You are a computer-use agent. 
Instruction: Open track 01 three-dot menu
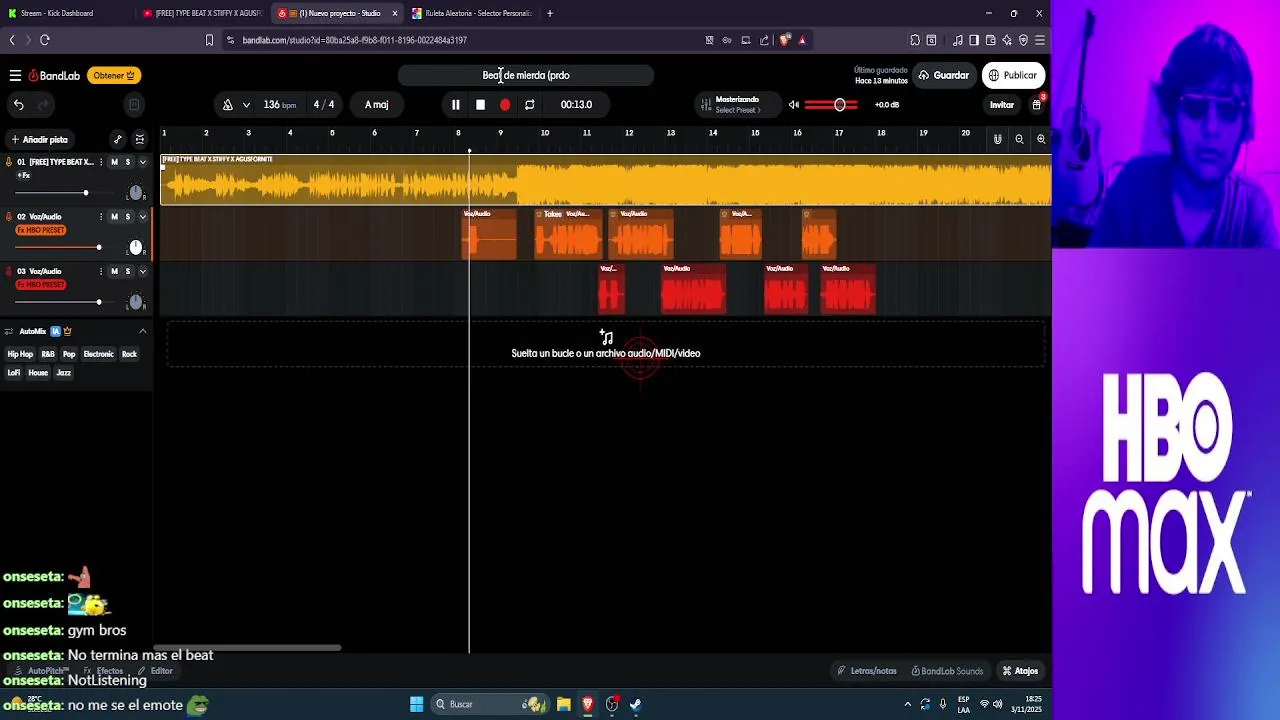coord(100,162)
